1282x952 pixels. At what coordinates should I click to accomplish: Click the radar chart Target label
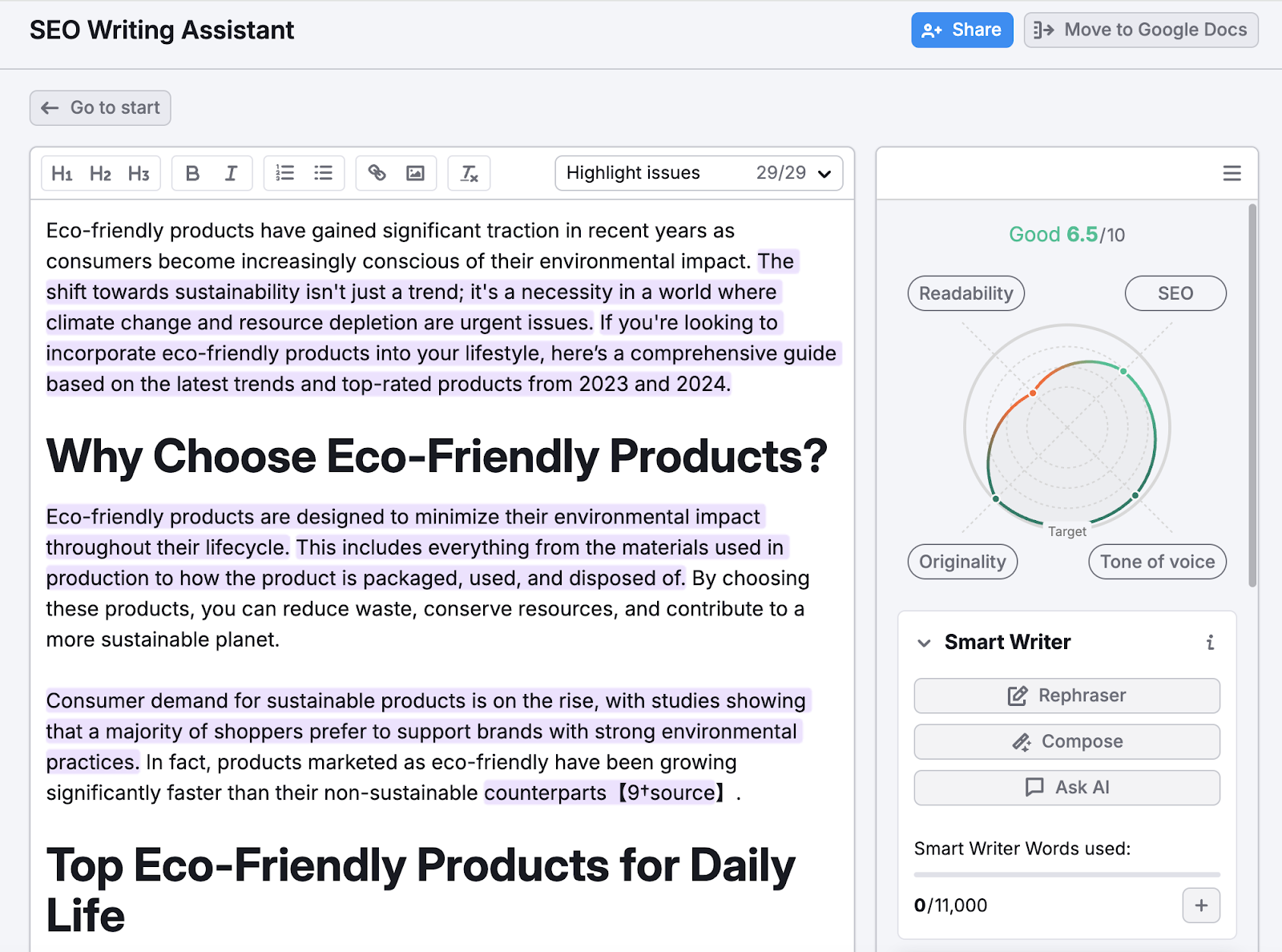[1067, 532]
